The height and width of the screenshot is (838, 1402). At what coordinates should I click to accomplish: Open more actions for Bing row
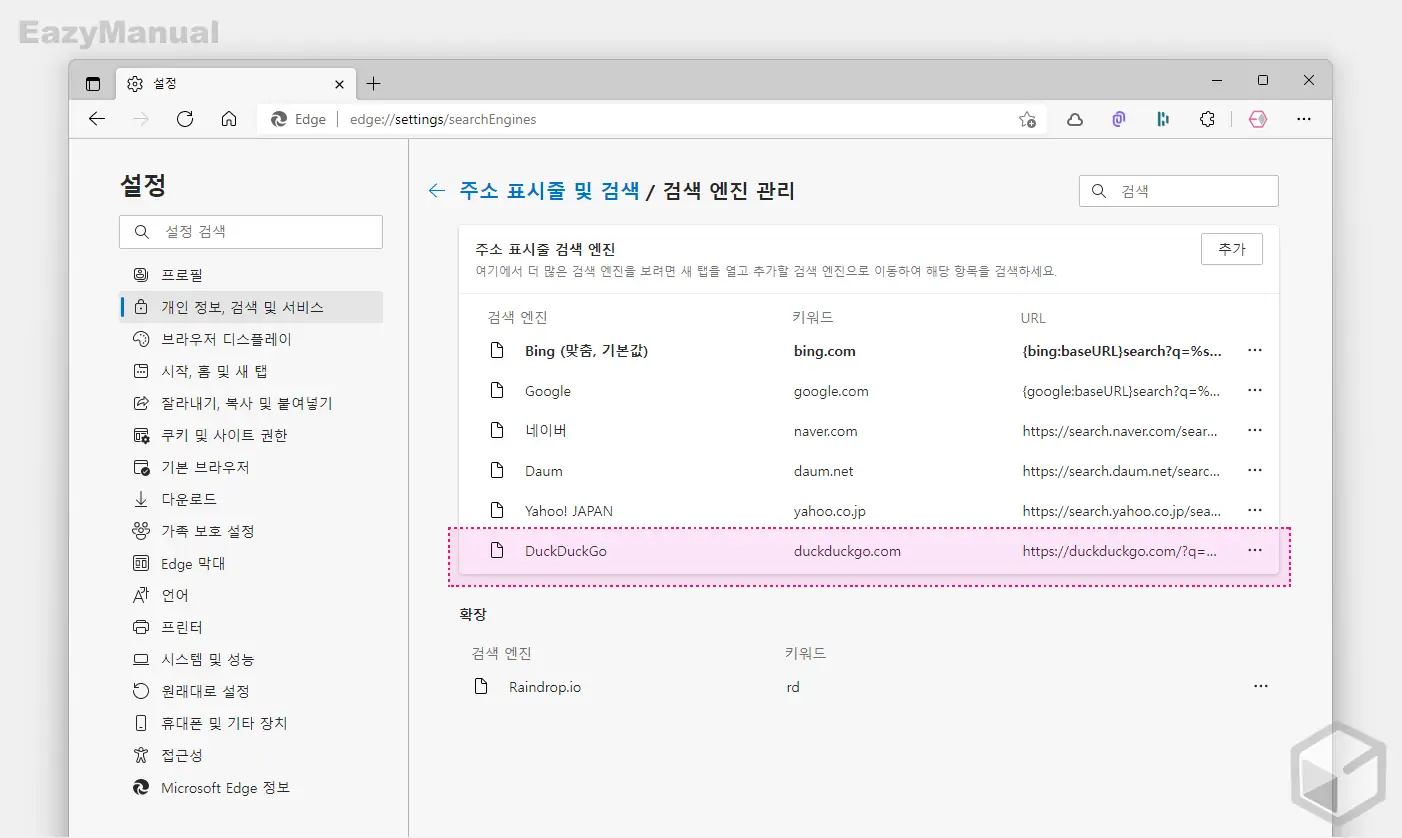click(1255, 351)
